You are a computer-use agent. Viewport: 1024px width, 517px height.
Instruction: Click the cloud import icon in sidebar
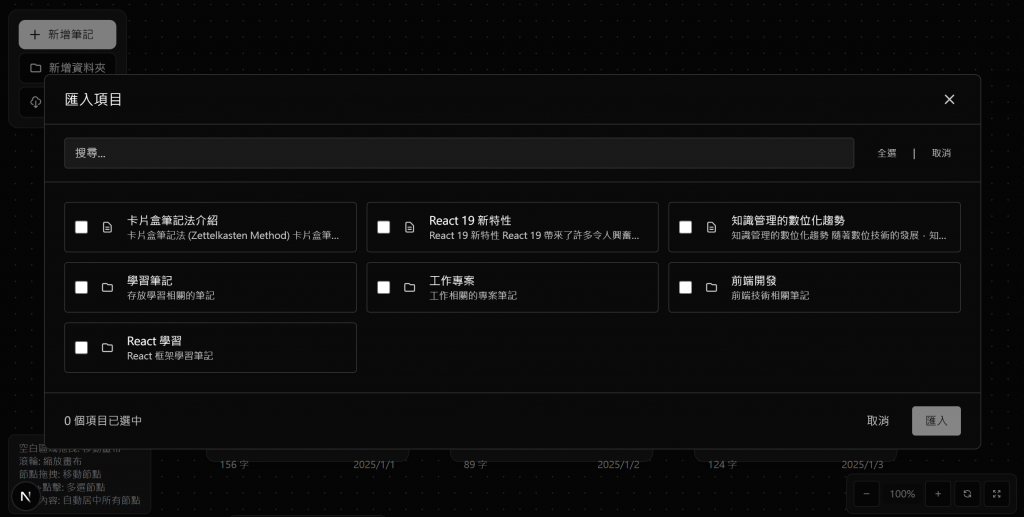click(35, 102)
